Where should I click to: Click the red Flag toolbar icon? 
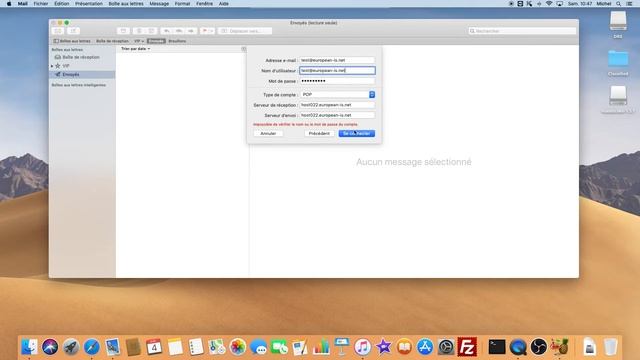coord(204,31)
